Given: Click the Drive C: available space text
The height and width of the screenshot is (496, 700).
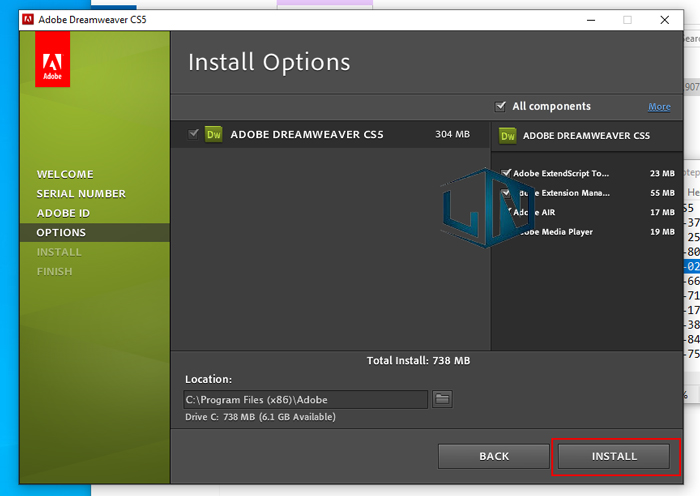Looking at the screenshot, I should (x=260, y=417).
